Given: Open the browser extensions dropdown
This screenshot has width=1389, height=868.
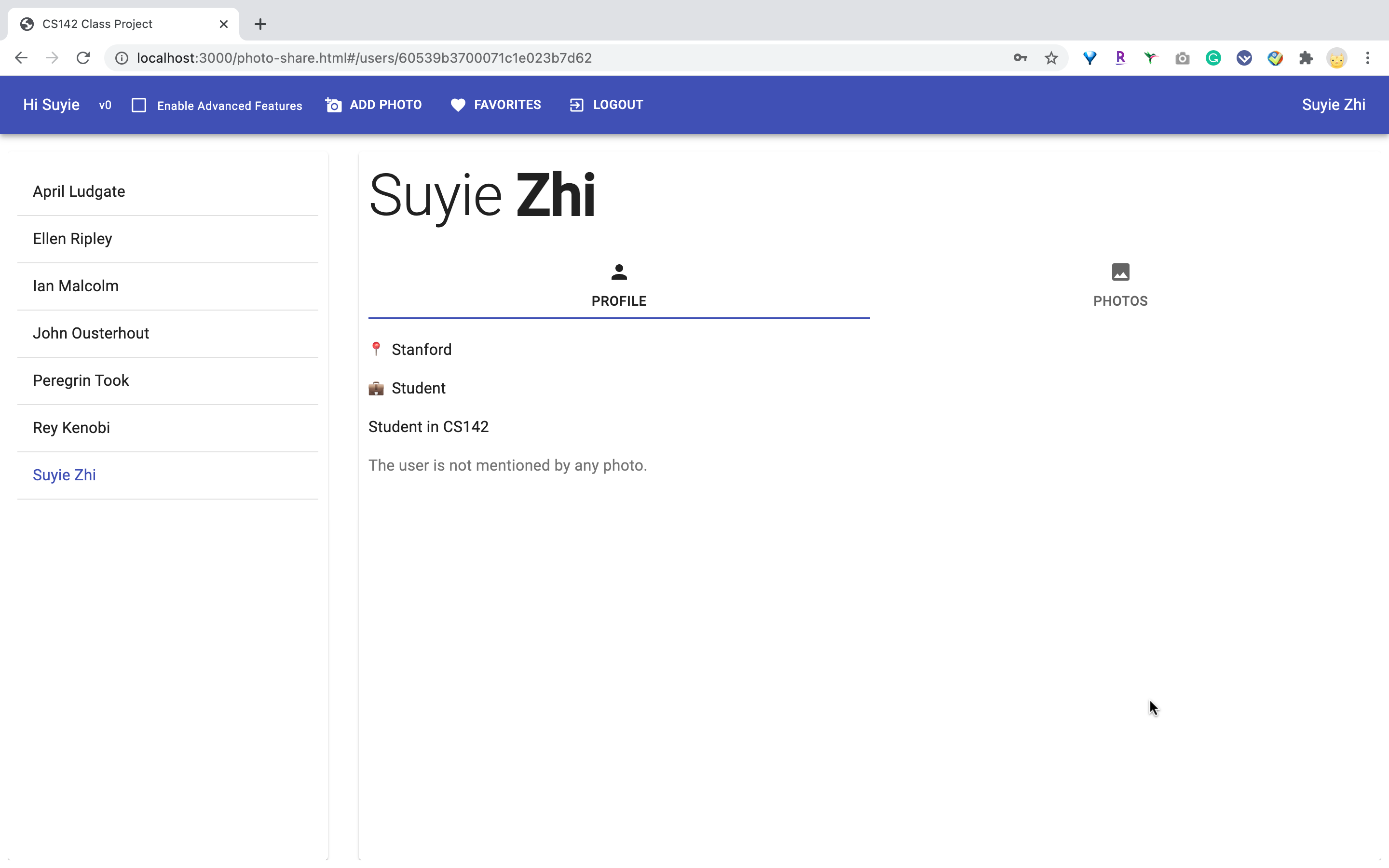Looking at the screenshot, I should pos(1306,58).
